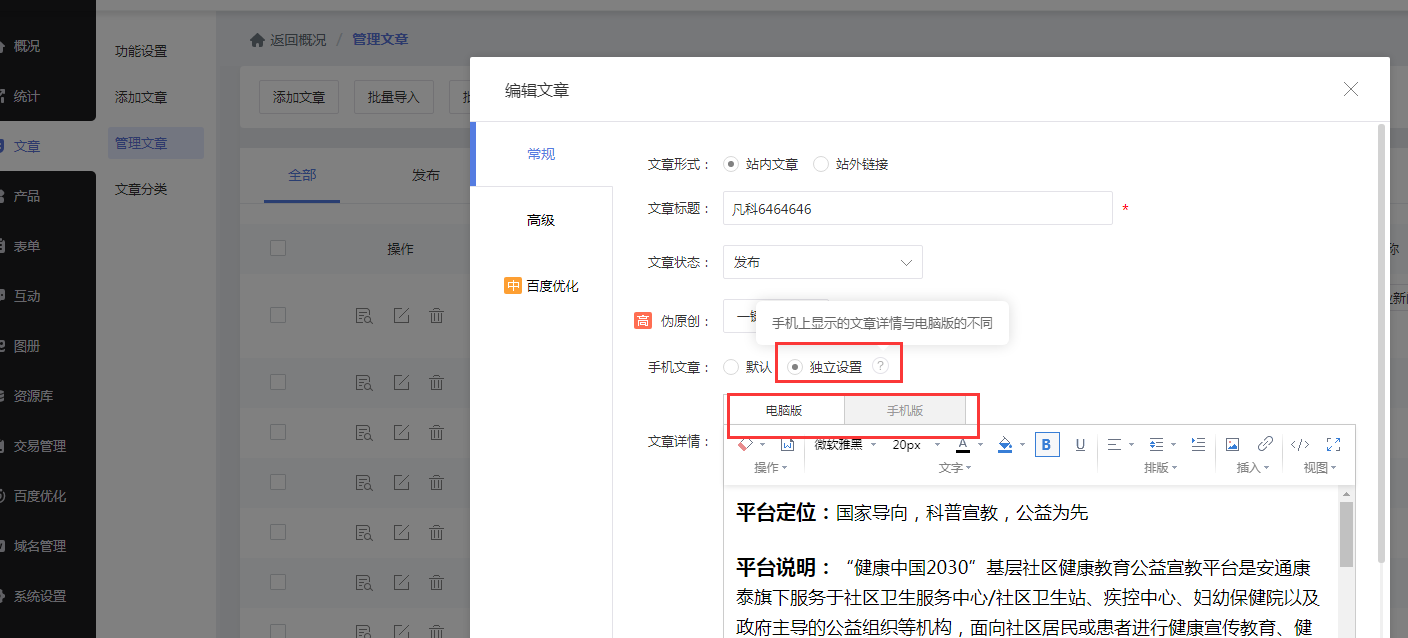The image size is (1408, 638).
Task: Click delete trash icon in first article row
Action: 436,316
